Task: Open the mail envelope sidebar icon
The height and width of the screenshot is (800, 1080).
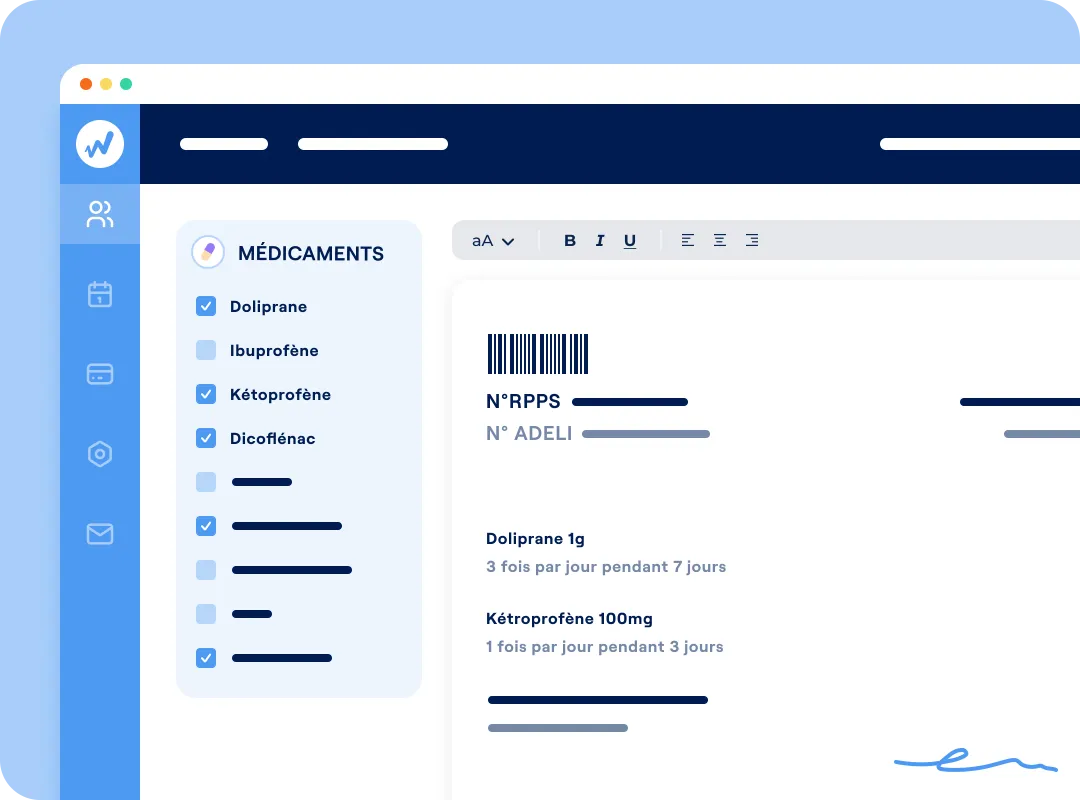Action: click(x=100, y=534)
